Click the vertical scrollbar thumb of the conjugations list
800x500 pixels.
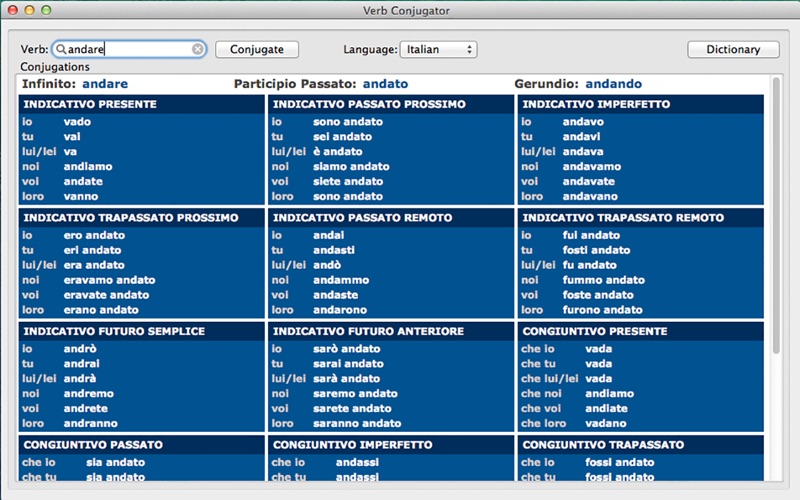pos(776,215)
